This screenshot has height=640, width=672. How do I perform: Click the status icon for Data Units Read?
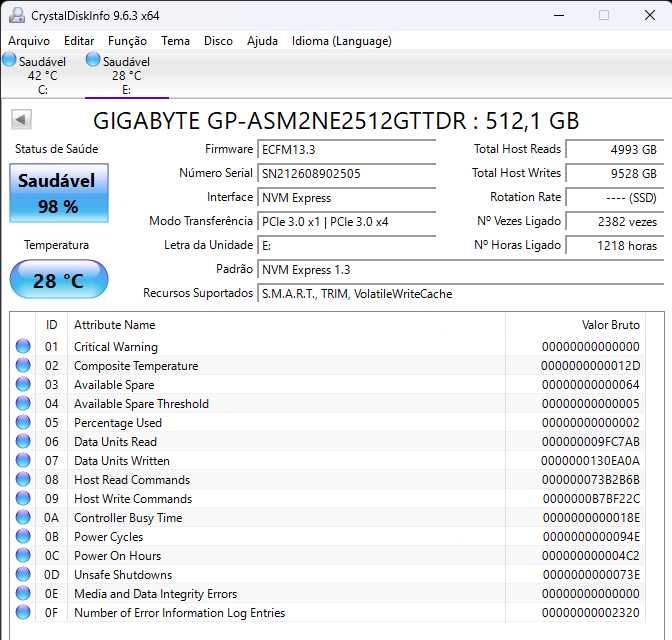tap(23, 441)
